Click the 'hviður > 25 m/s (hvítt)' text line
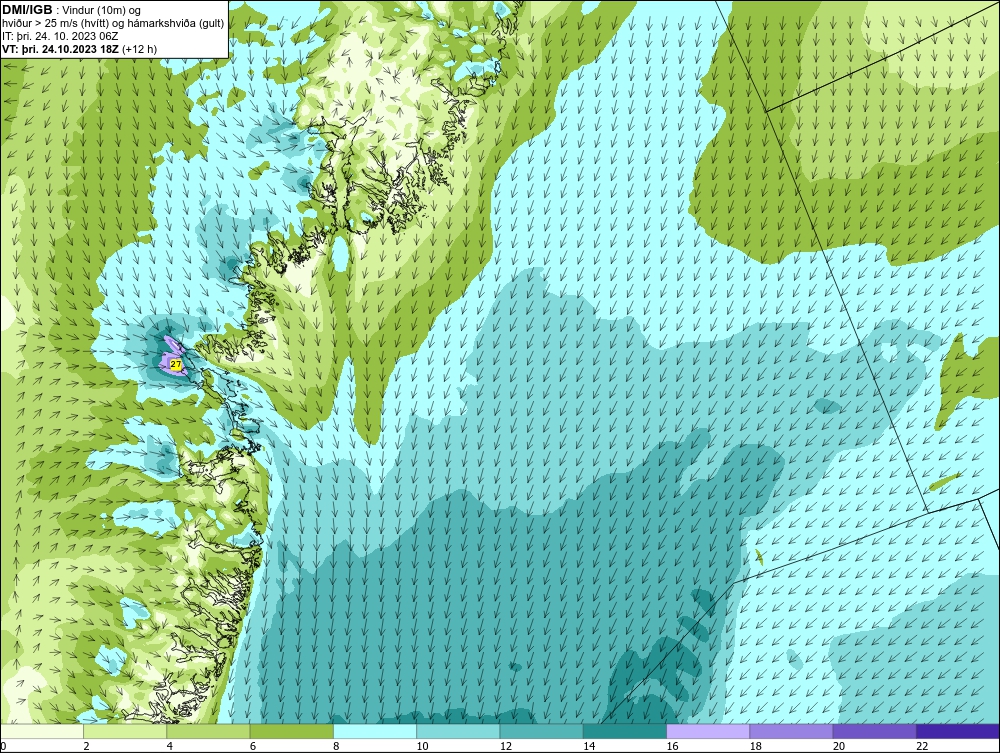This screenshot has height=753, width=1000. [x=55, y=23]
